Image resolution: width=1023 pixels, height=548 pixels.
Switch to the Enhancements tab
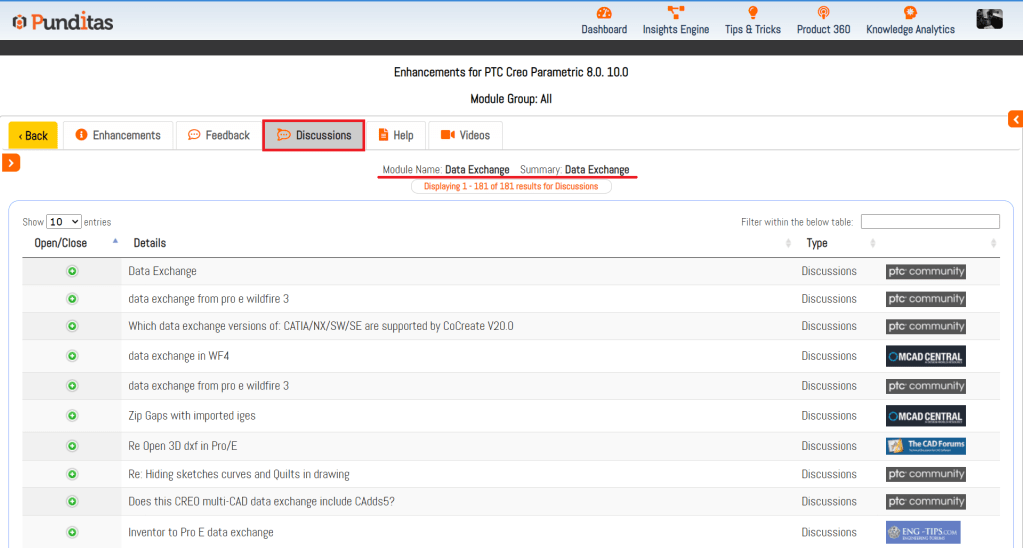click(118, 136)
